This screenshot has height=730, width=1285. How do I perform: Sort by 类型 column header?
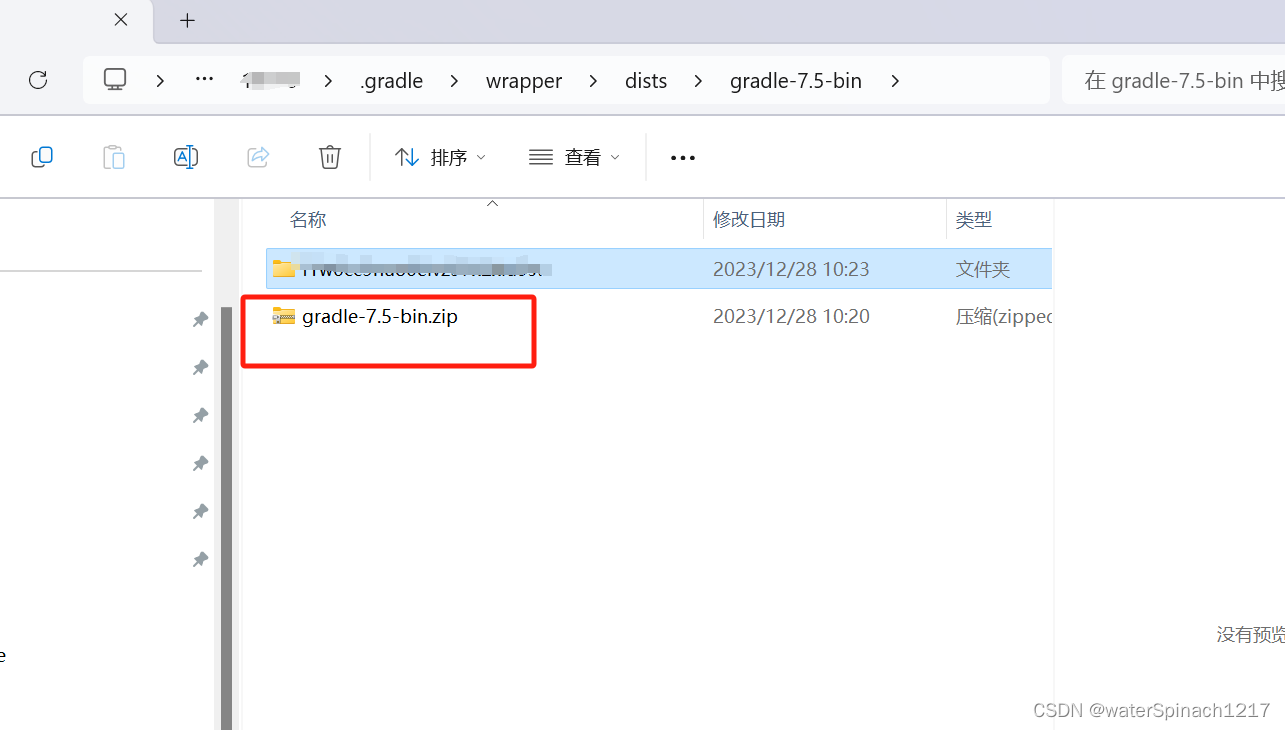coord(973,220)
